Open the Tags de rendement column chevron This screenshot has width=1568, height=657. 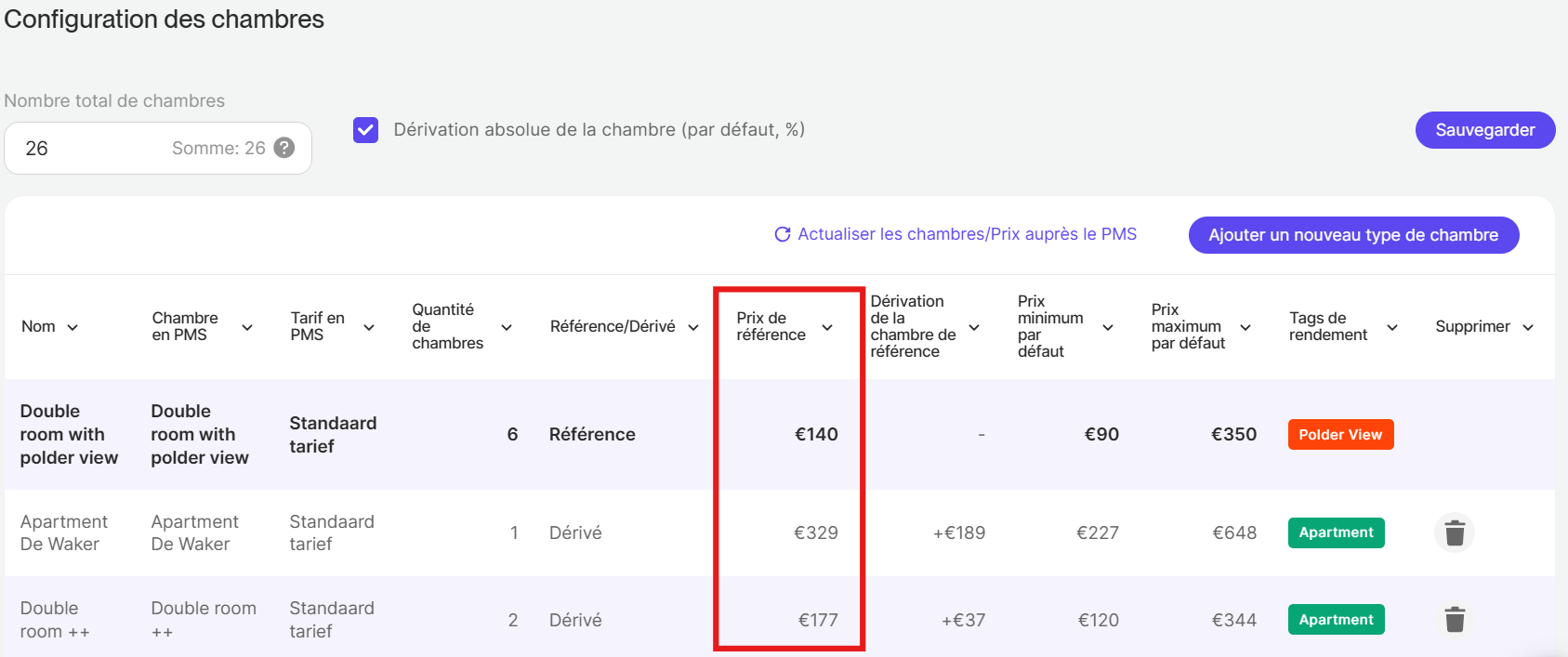[1392, 327]
